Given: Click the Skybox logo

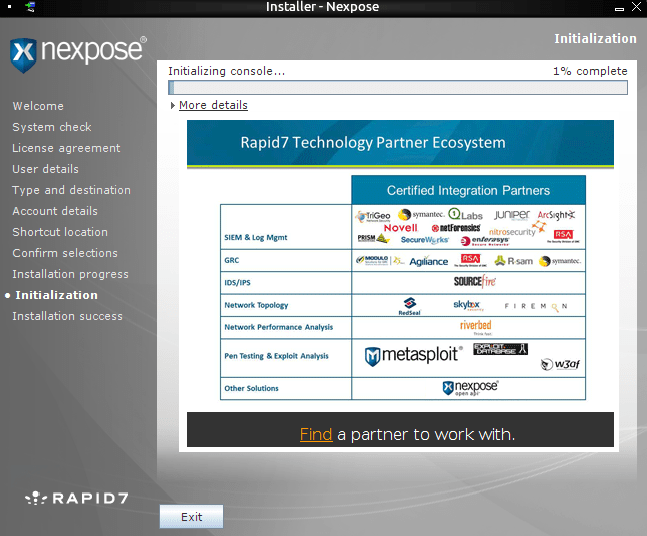Looking at the screenshot, I should [468, 305].
